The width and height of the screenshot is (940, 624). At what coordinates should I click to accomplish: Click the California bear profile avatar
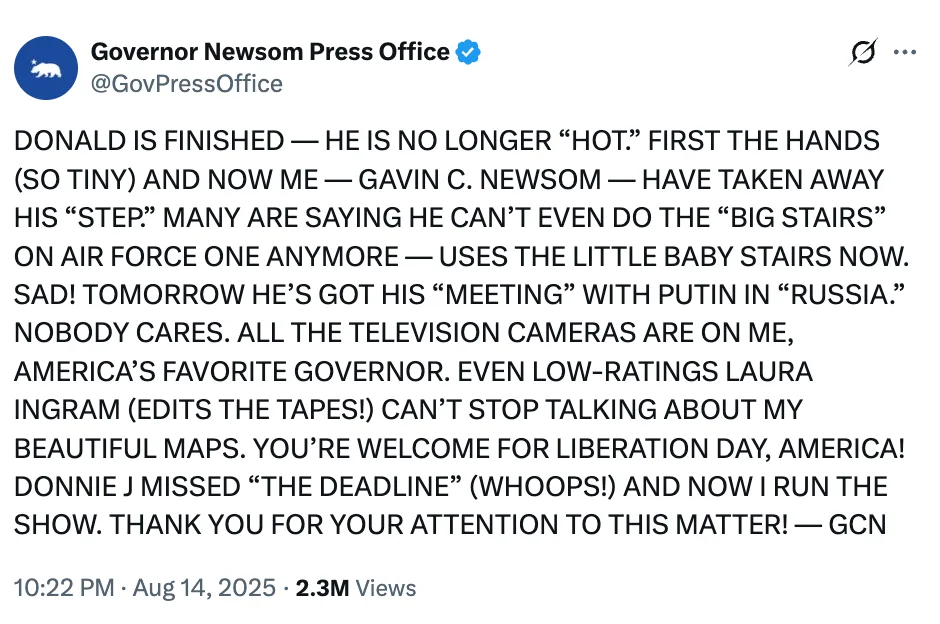click(x=46, y=68)
